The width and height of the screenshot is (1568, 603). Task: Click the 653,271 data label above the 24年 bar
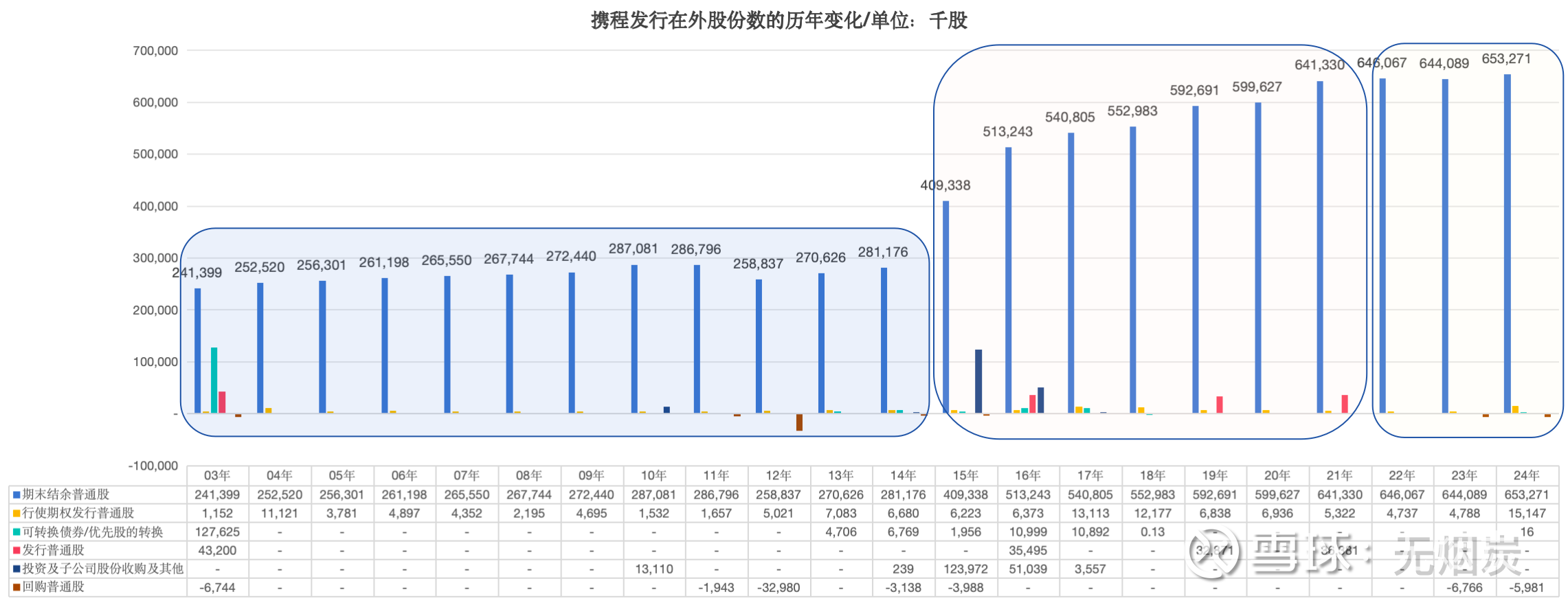[1506, 59]
